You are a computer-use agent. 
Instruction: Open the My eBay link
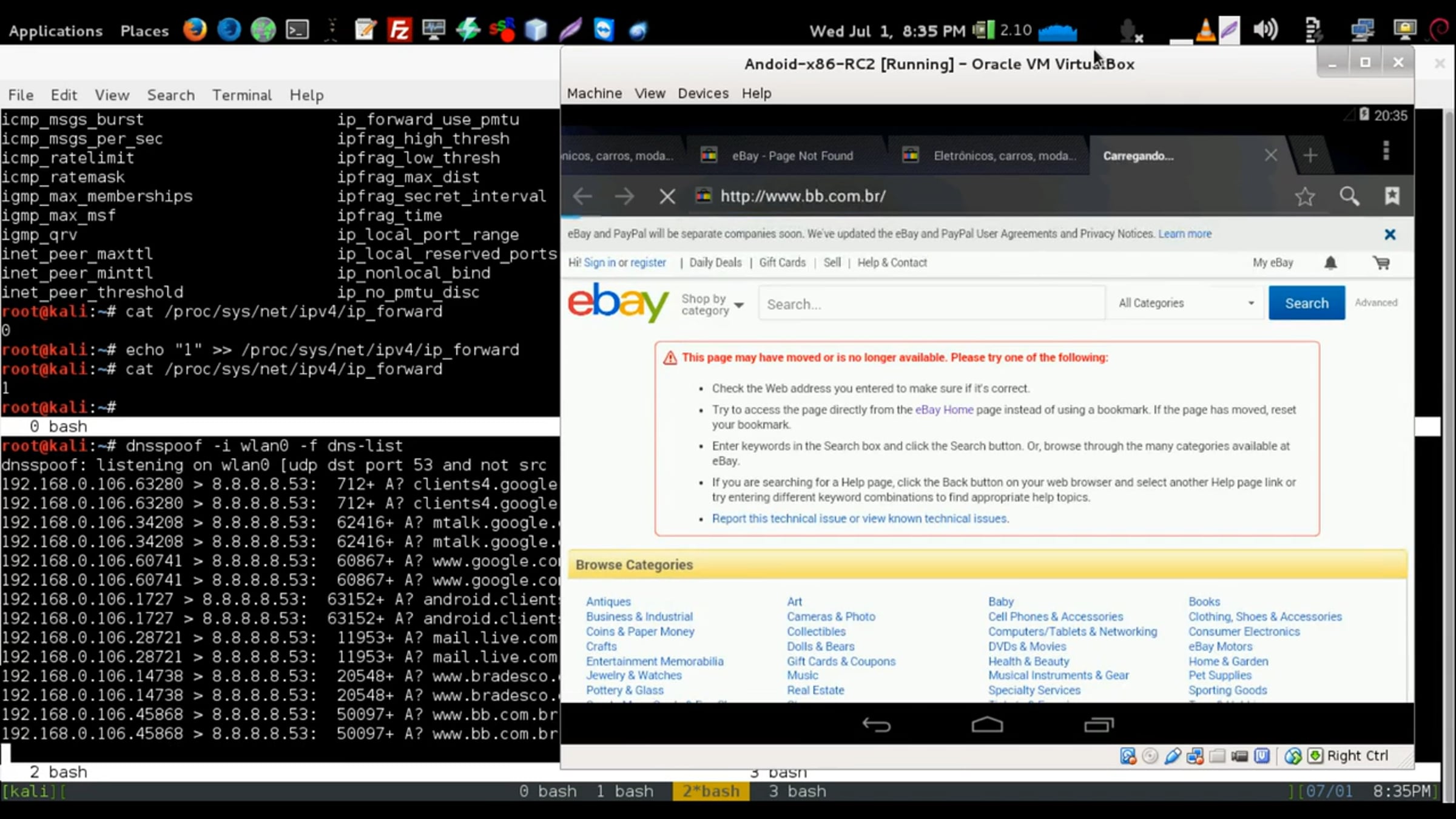coord(1273,263)
